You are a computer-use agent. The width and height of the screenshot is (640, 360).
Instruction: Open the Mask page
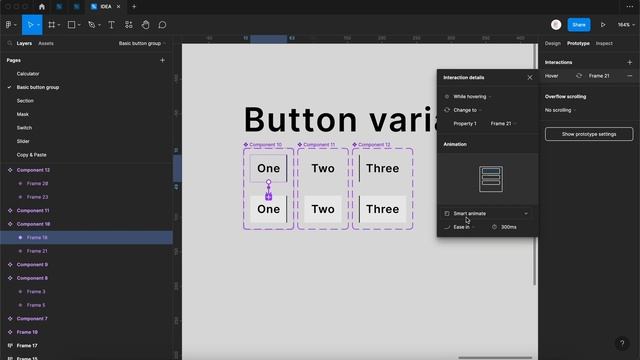[22, 114]
